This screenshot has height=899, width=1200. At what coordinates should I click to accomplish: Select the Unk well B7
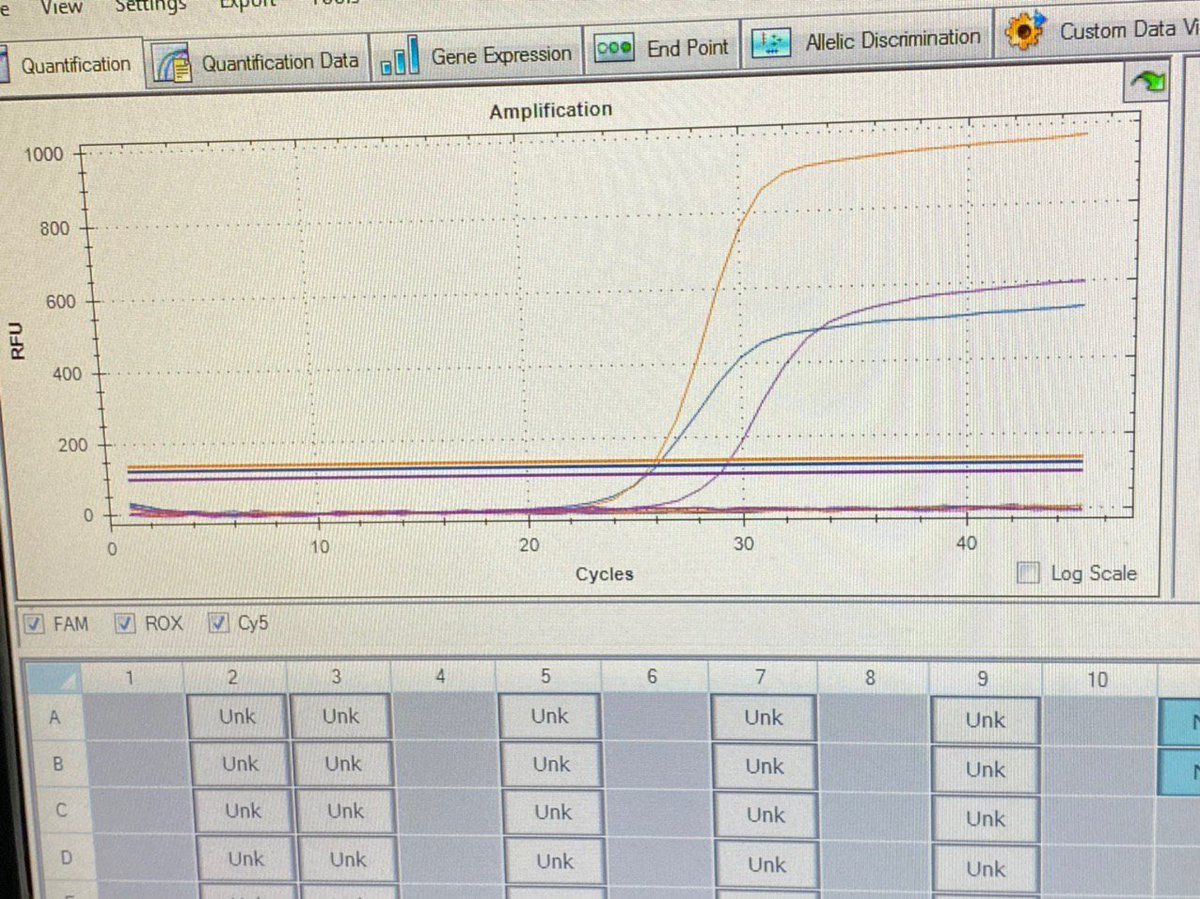[x=765, y=767]
